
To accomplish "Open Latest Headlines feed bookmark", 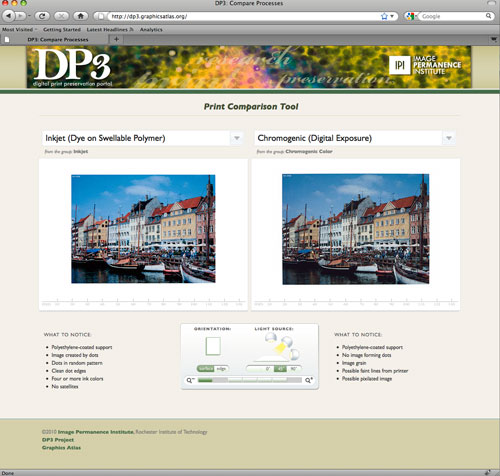I will pyautogui.click(x=110, y=29).
